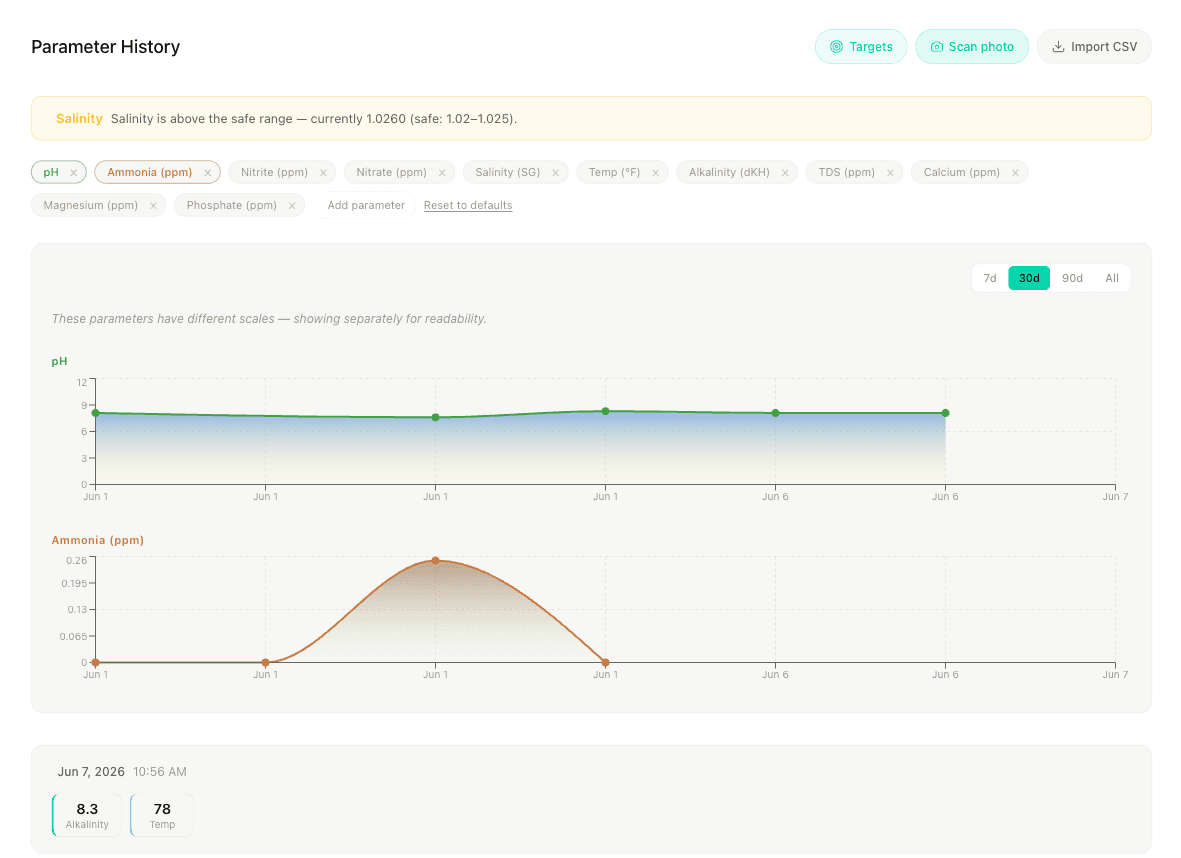Click the Jun 7, 2026 entry date
Image resolution: width=1181 pixels, height=858 pixels.
coord(91,772)
